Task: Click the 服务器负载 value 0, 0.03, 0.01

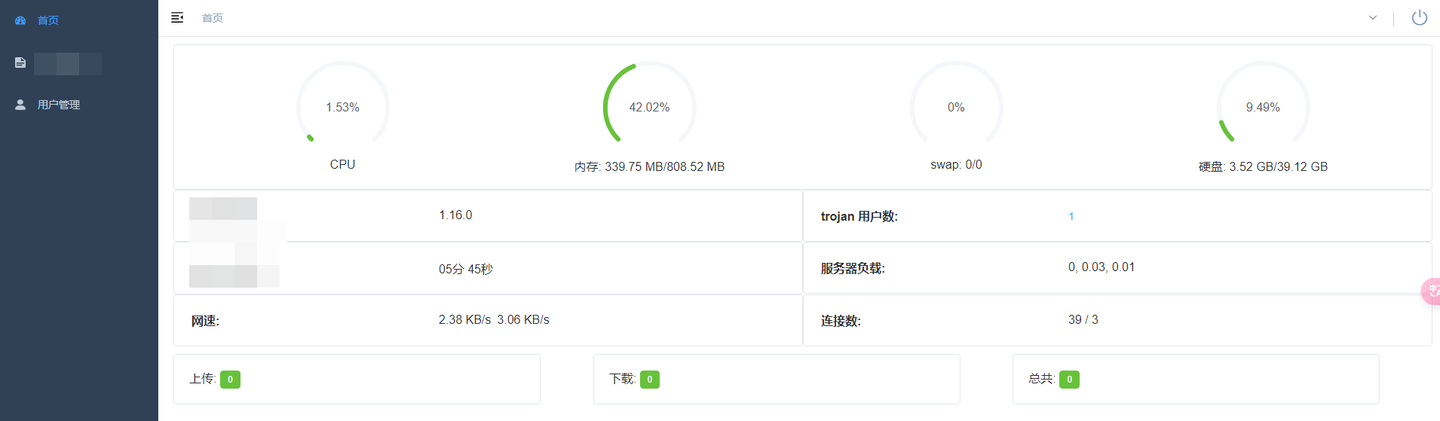Action: click(1101, 267)
